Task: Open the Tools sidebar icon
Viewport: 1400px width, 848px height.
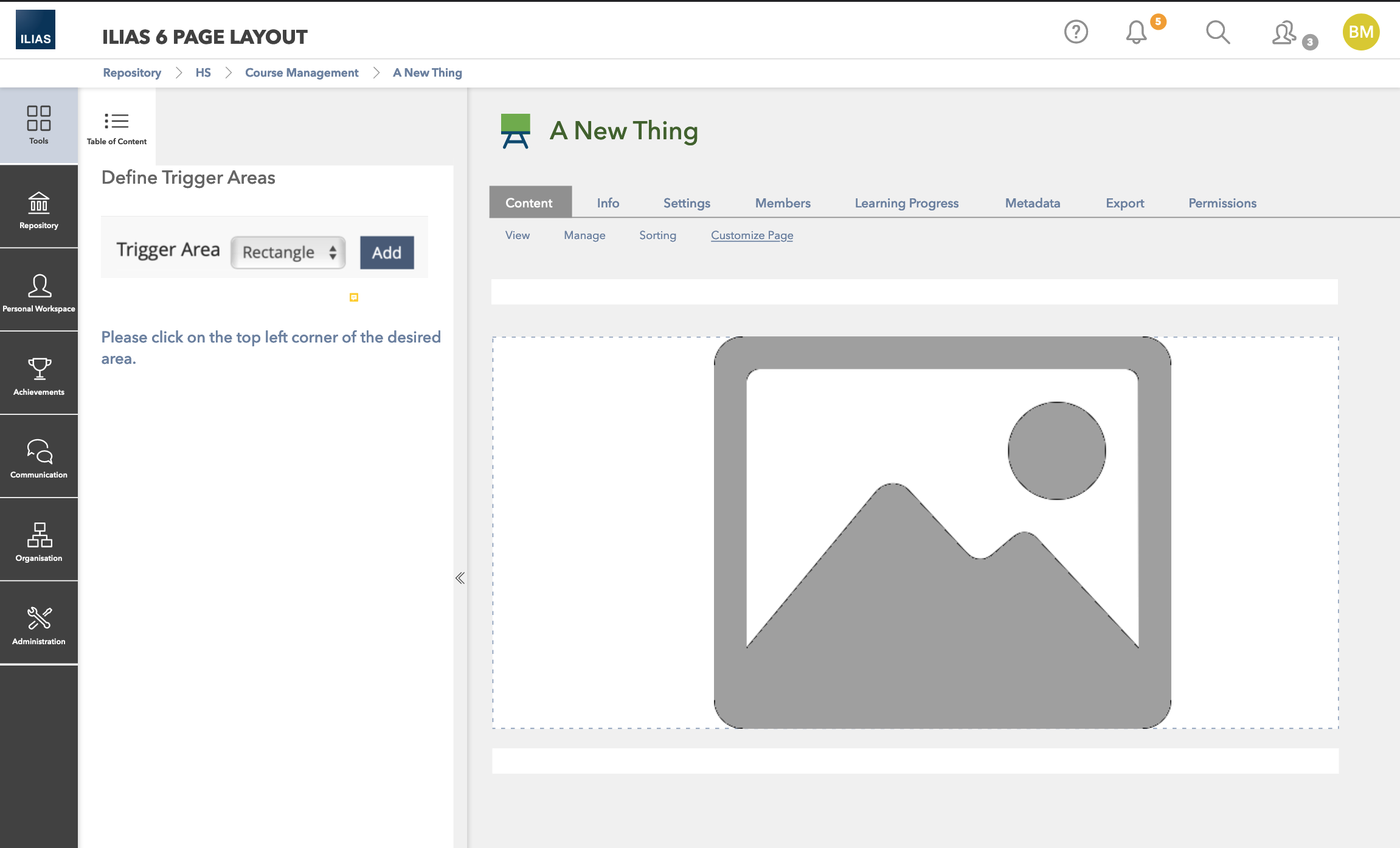Action: [x=38, y=125]
